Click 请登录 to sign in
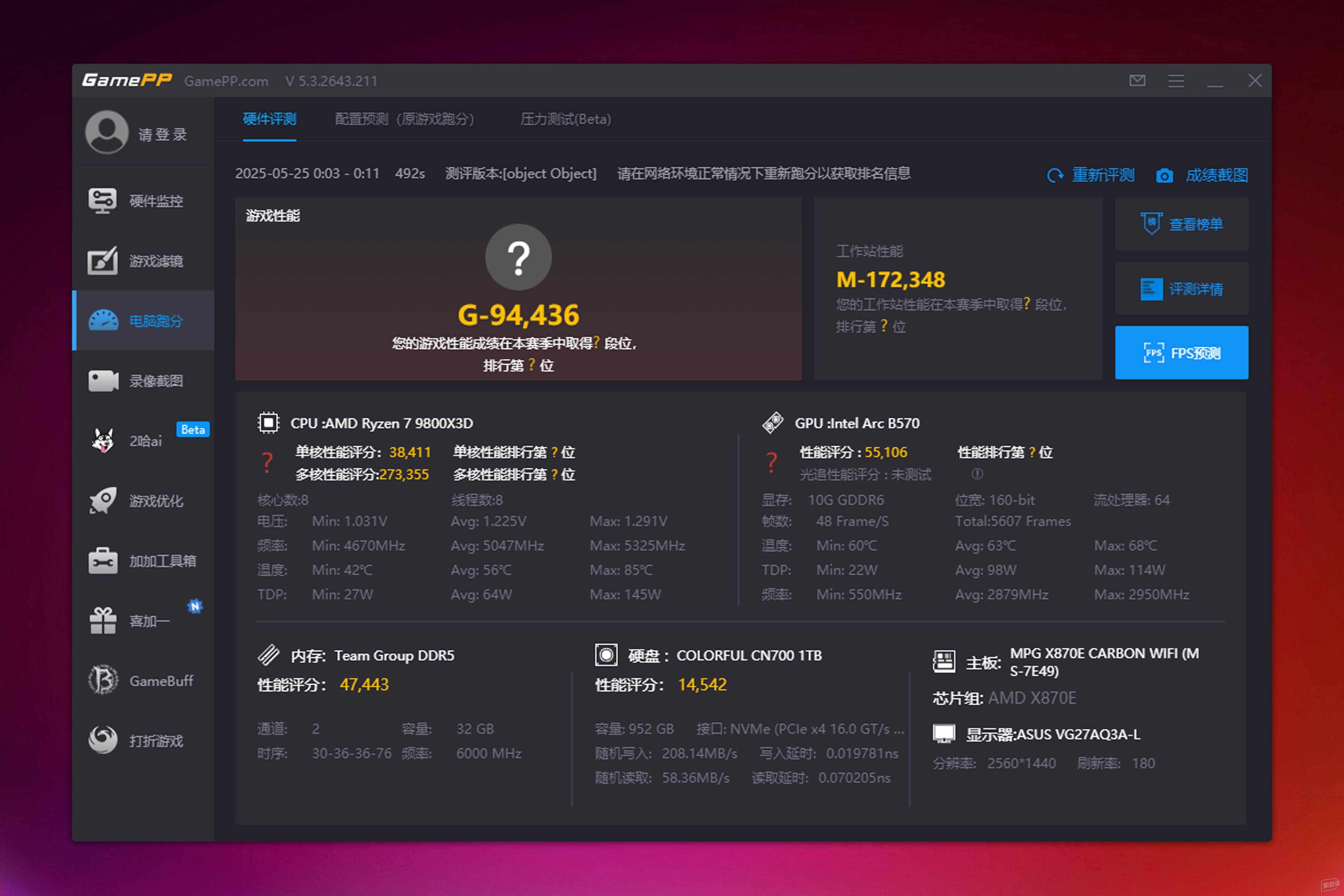Viewport: 1344px width, 896px height. coord(163,134)
